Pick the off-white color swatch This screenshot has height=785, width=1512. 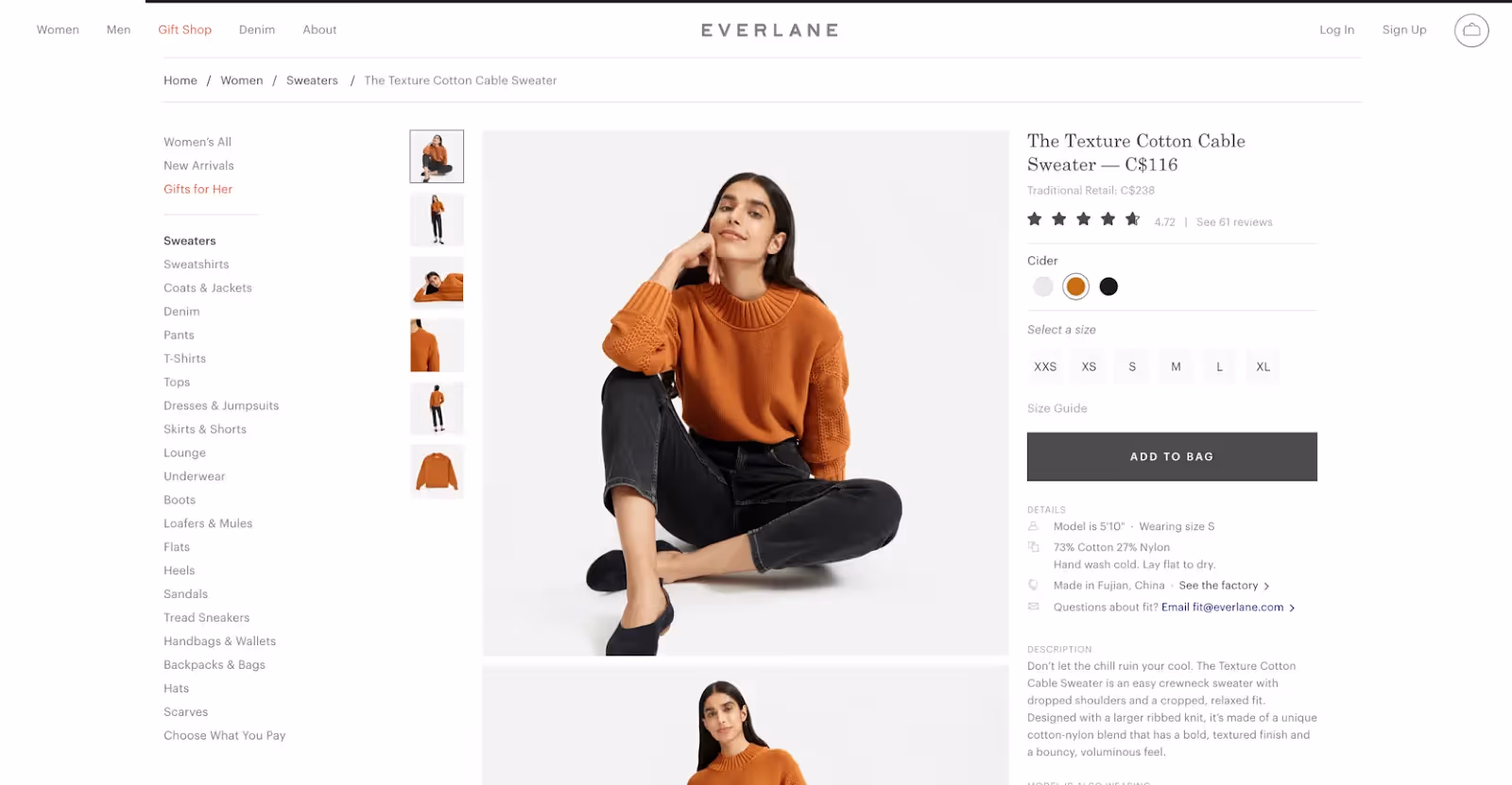pyautogui.click(x=1042, y=286)
